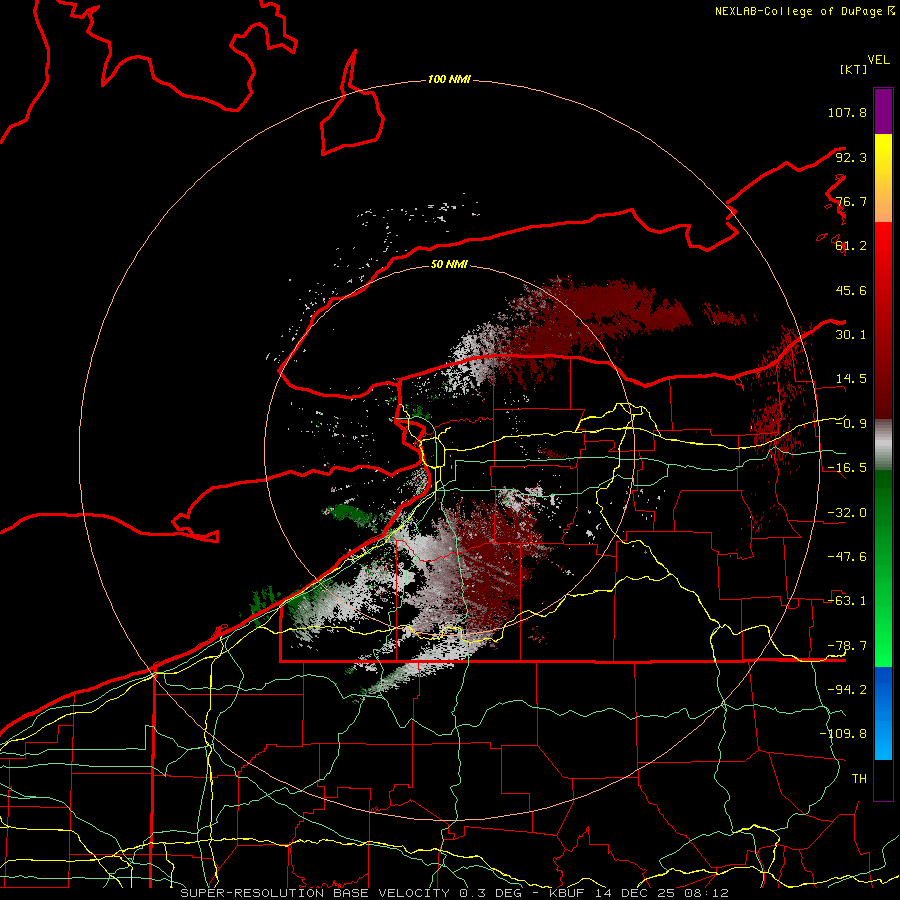
Task: Select the 92.3 scale value
Action: pyautogui.click(x=851, y=157)
